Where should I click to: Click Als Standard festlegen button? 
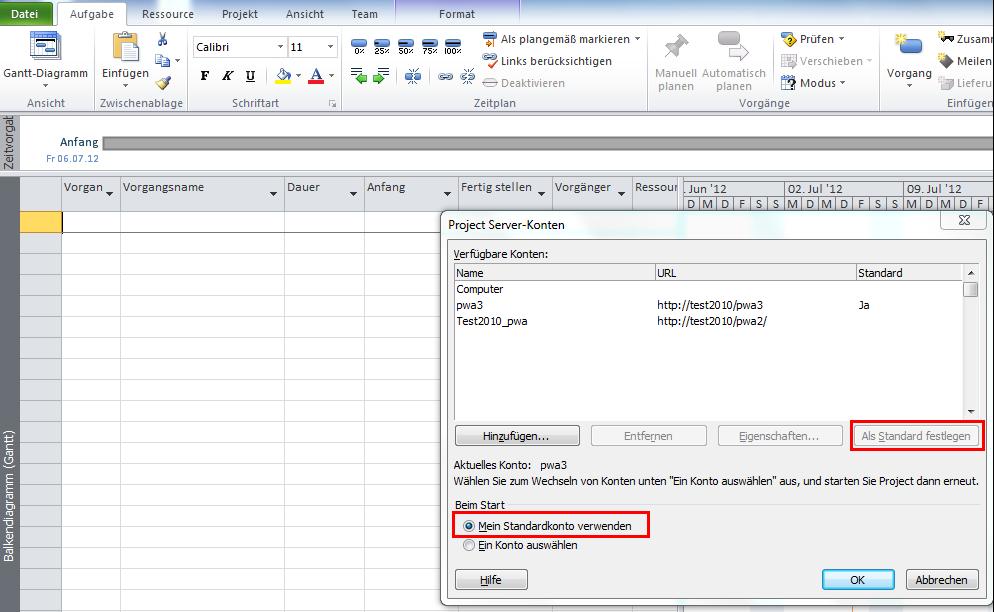click(x=916, y=436)
